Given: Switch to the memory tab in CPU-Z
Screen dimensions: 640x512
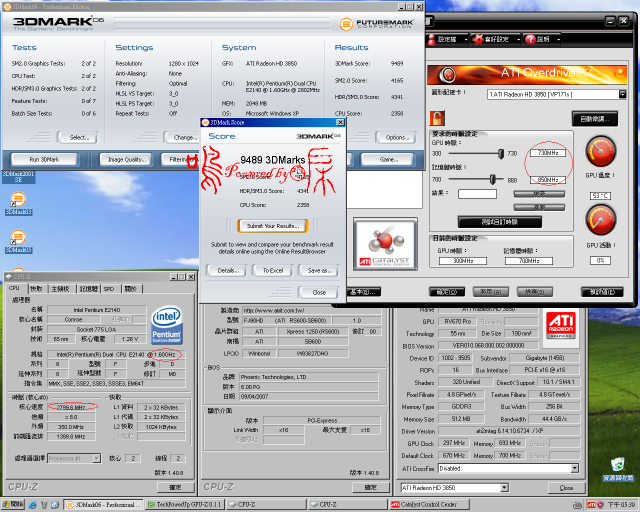Looking at the screenshot, I should (x=88, y=289).
